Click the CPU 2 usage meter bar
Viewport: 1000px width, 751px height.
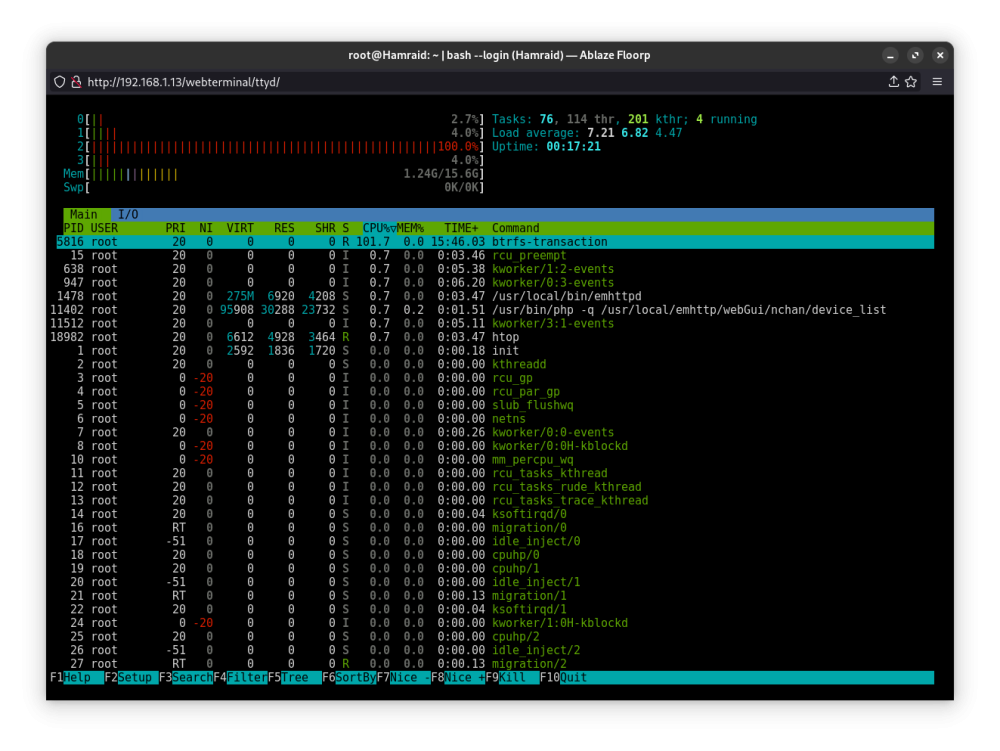tap(281, 147)
